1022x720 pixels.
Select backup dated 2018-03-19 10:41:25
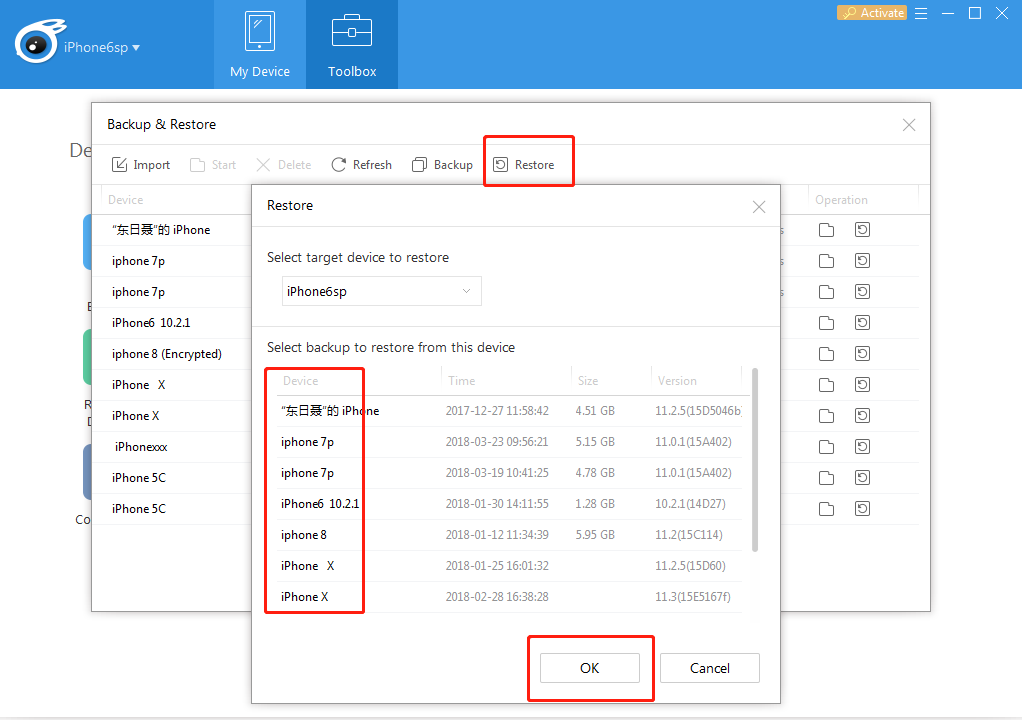pos(509,473)
